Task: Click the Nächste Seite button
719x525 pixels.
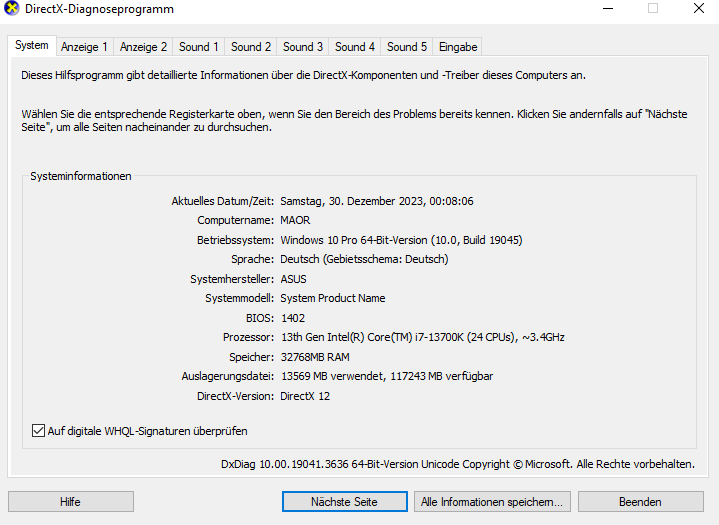Action: pyautogui.click(x=344, y=502)
